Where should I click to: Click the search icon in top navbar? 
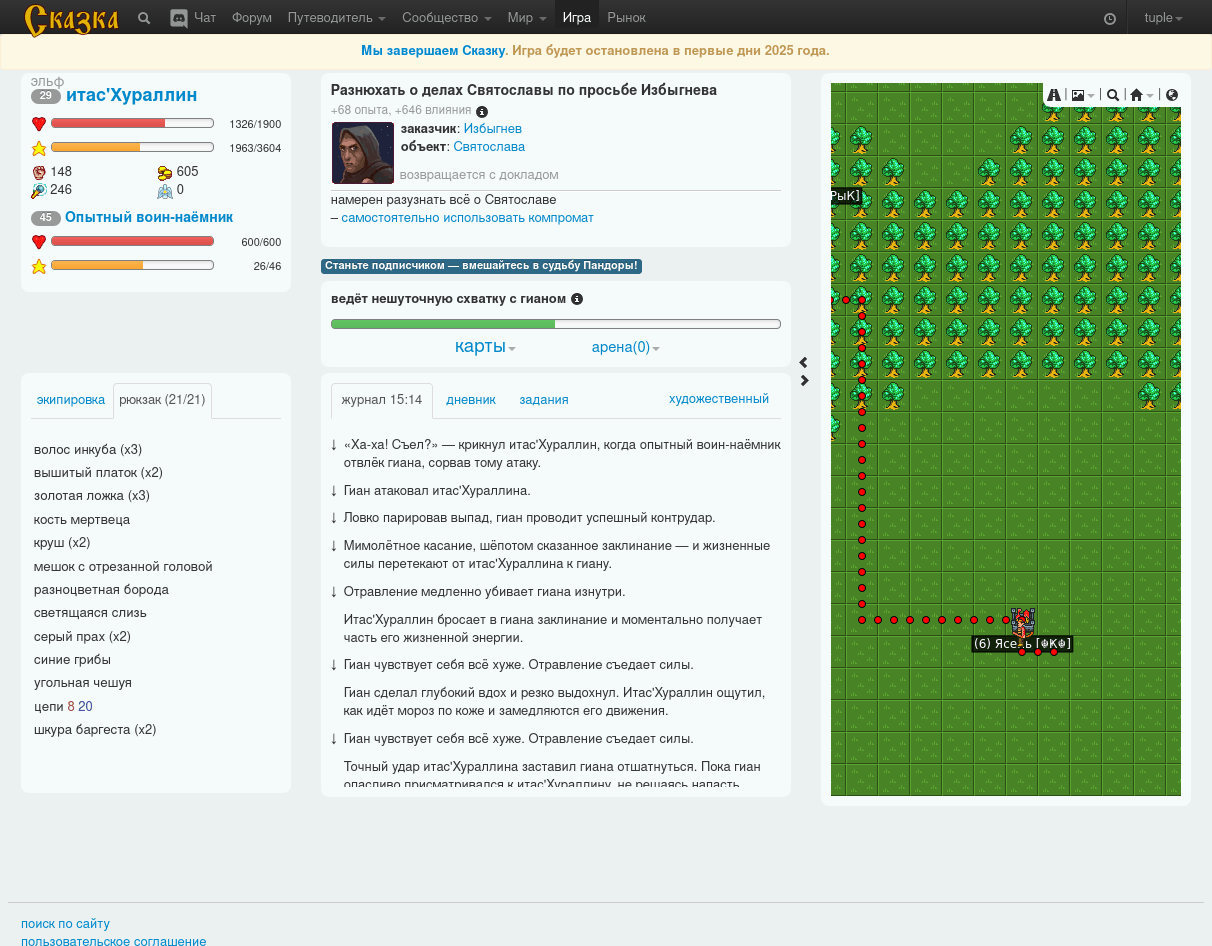coord(144,18)
